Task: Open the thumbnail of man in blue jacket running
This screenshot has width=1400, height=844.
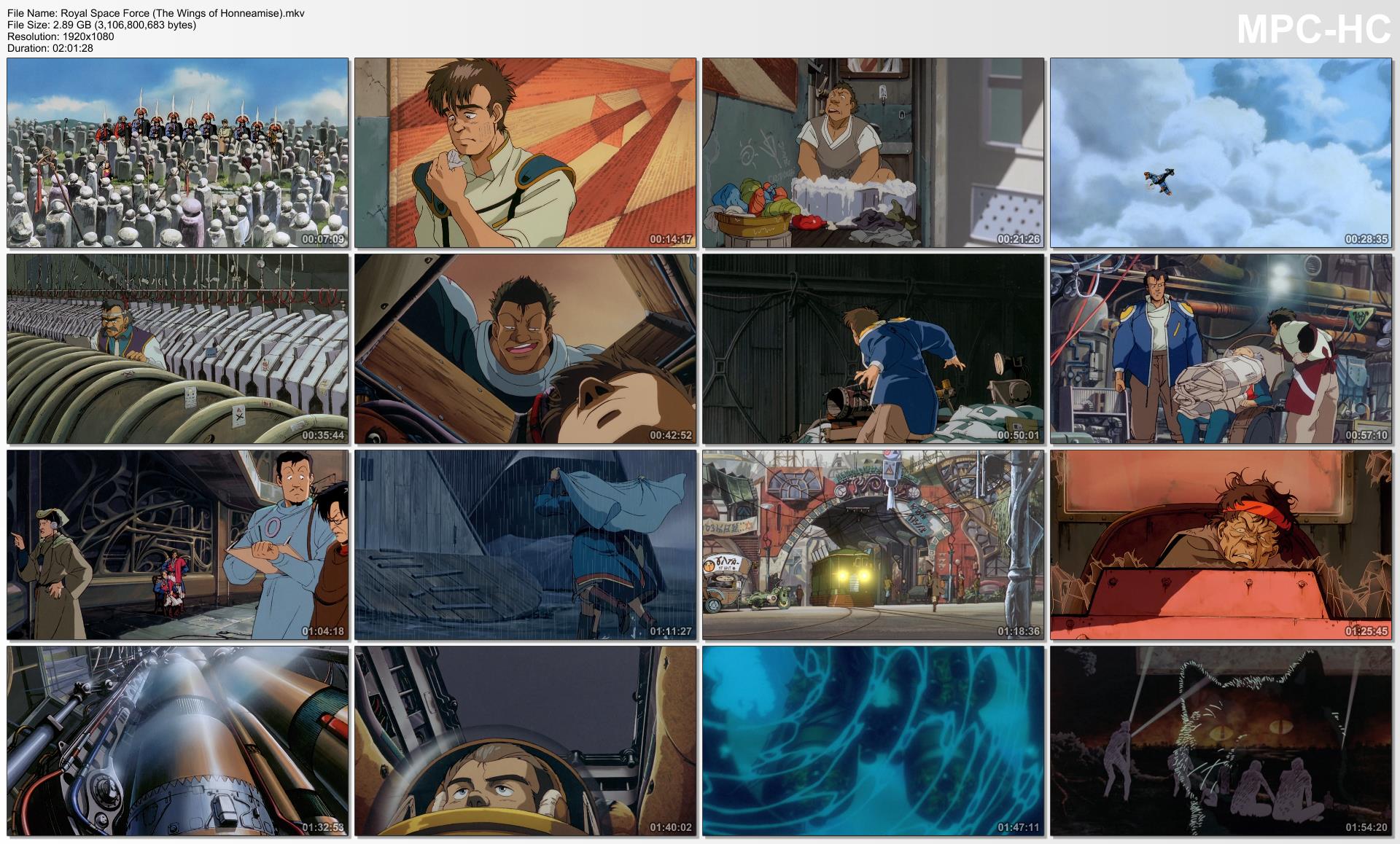Action: 874,349
